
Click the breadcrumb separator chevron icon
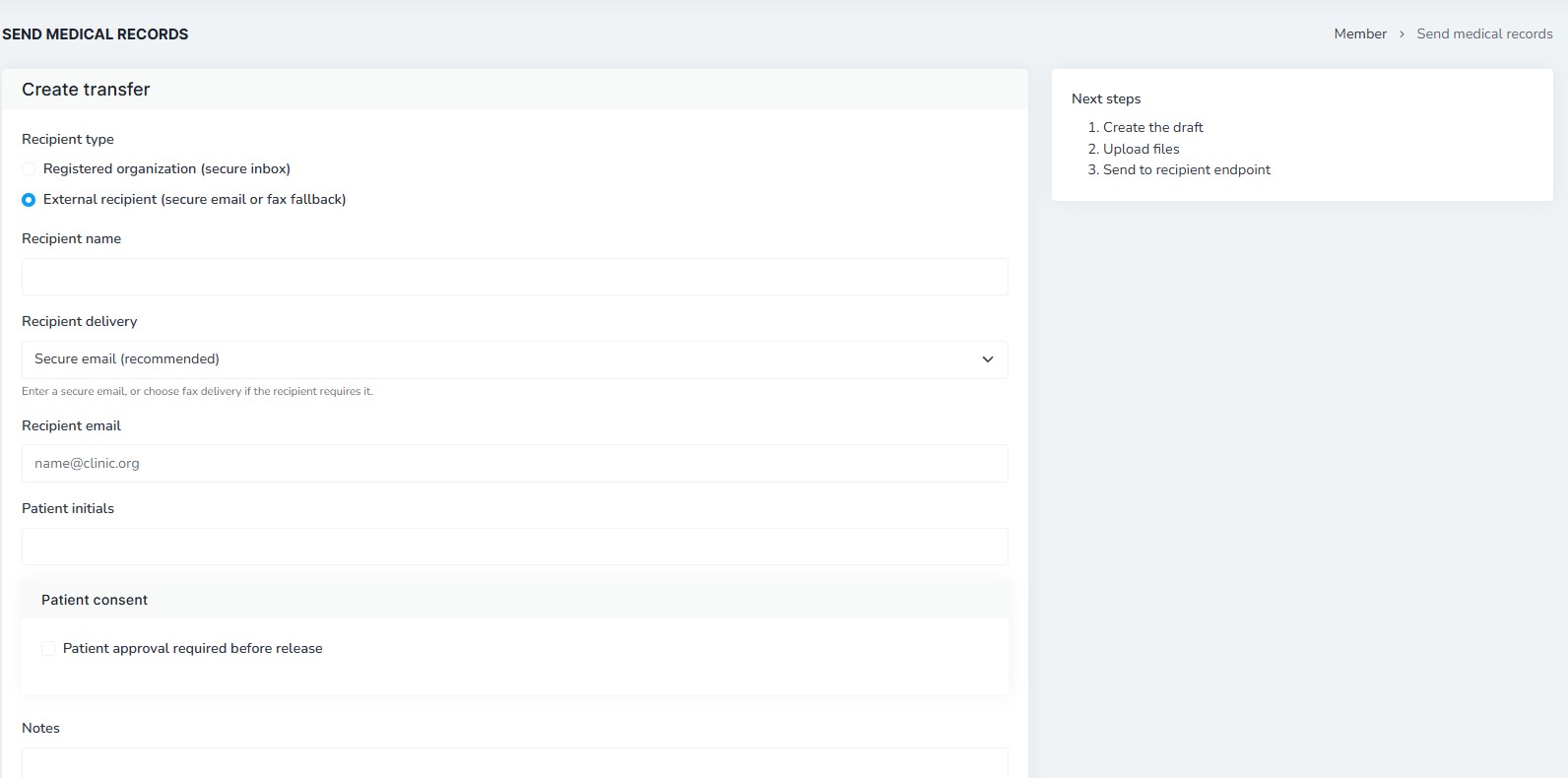(1402, 34)
